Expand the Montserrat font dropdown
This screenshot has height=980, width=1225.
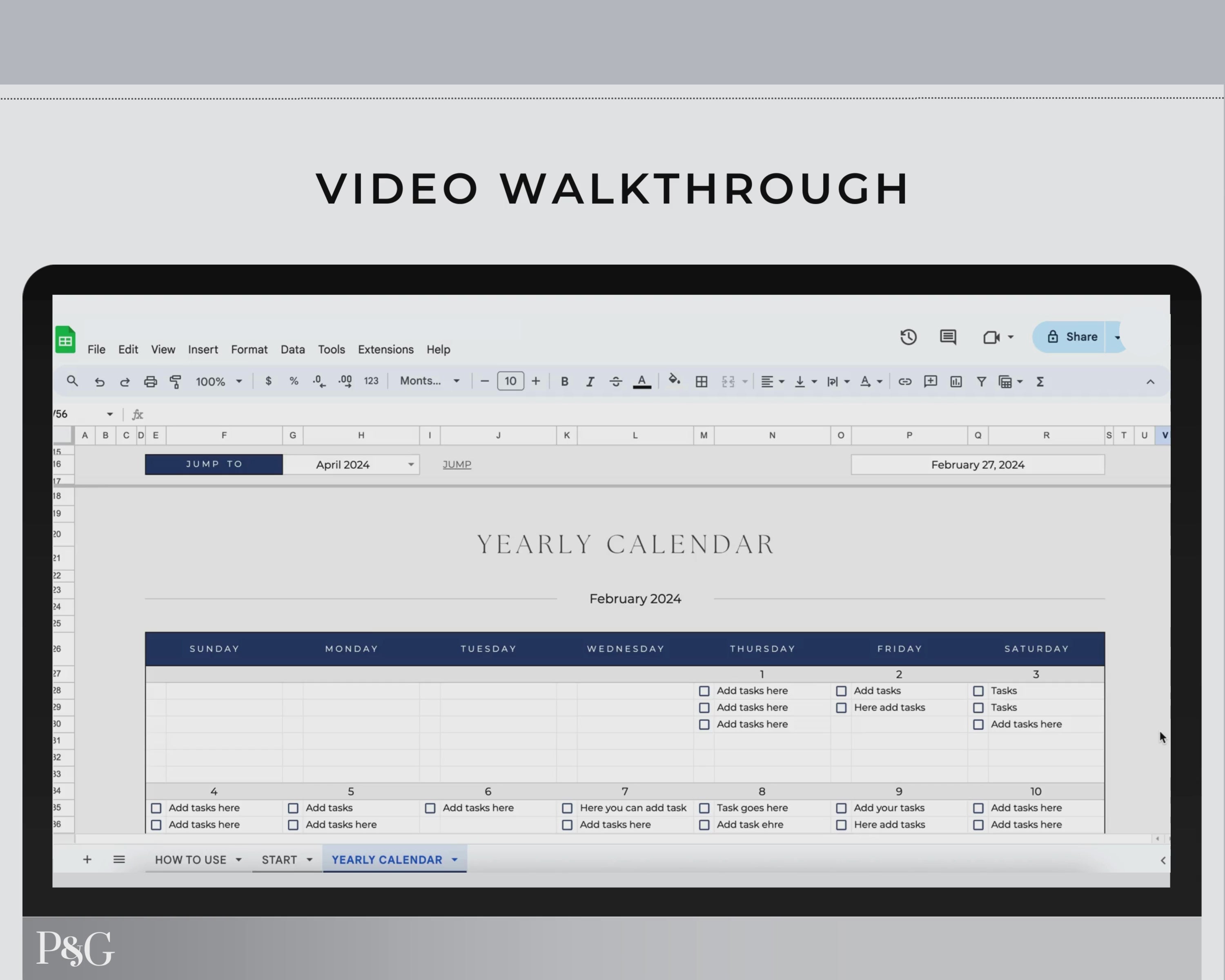[x=430, y=381]
